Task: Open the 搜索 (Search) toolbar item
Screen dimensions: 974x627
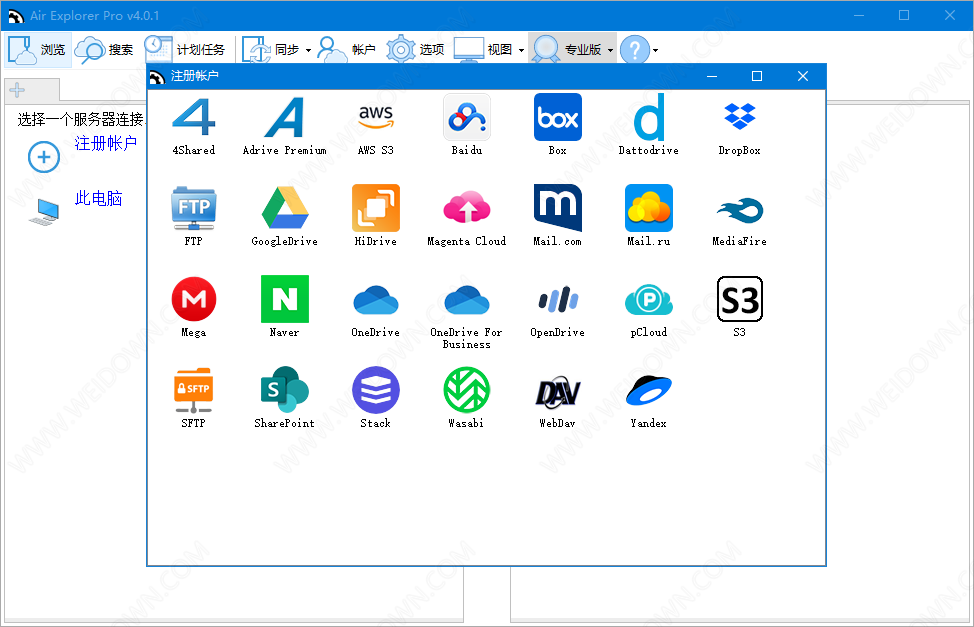Action: pos(106,49)
